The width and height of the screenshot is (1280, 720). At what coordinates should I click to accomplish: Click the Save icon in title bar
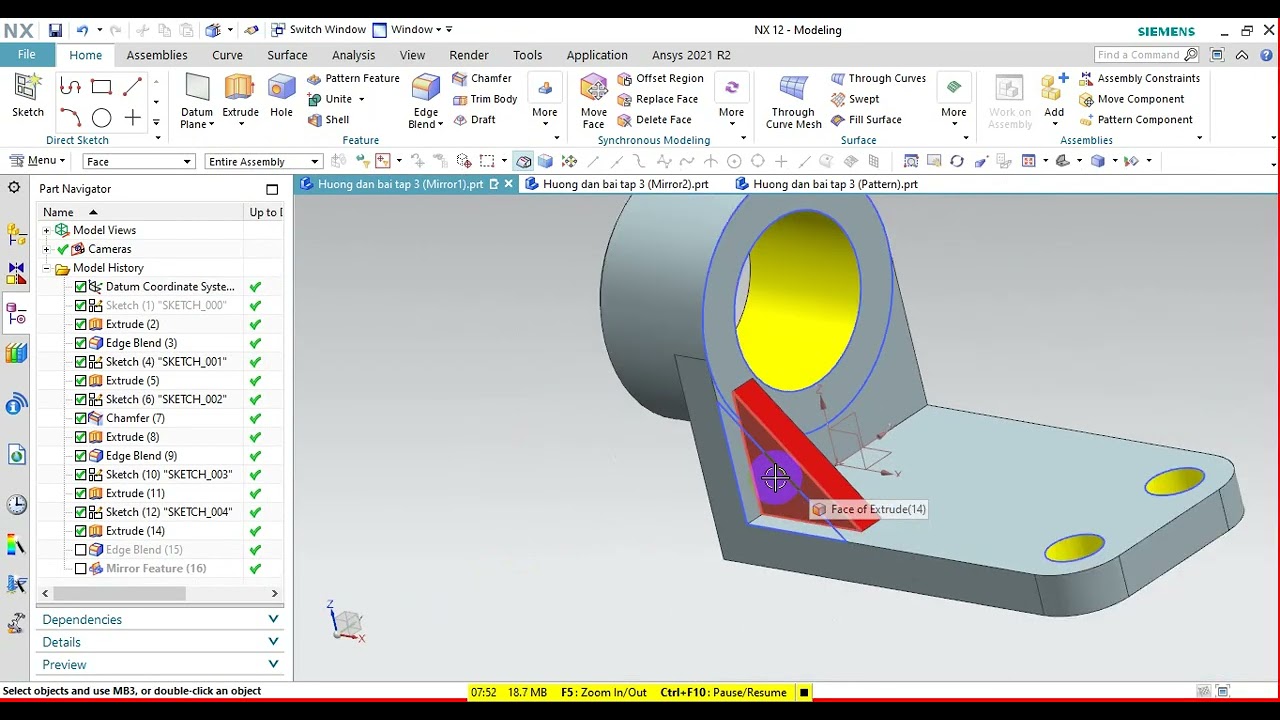[x=55, y=30]
